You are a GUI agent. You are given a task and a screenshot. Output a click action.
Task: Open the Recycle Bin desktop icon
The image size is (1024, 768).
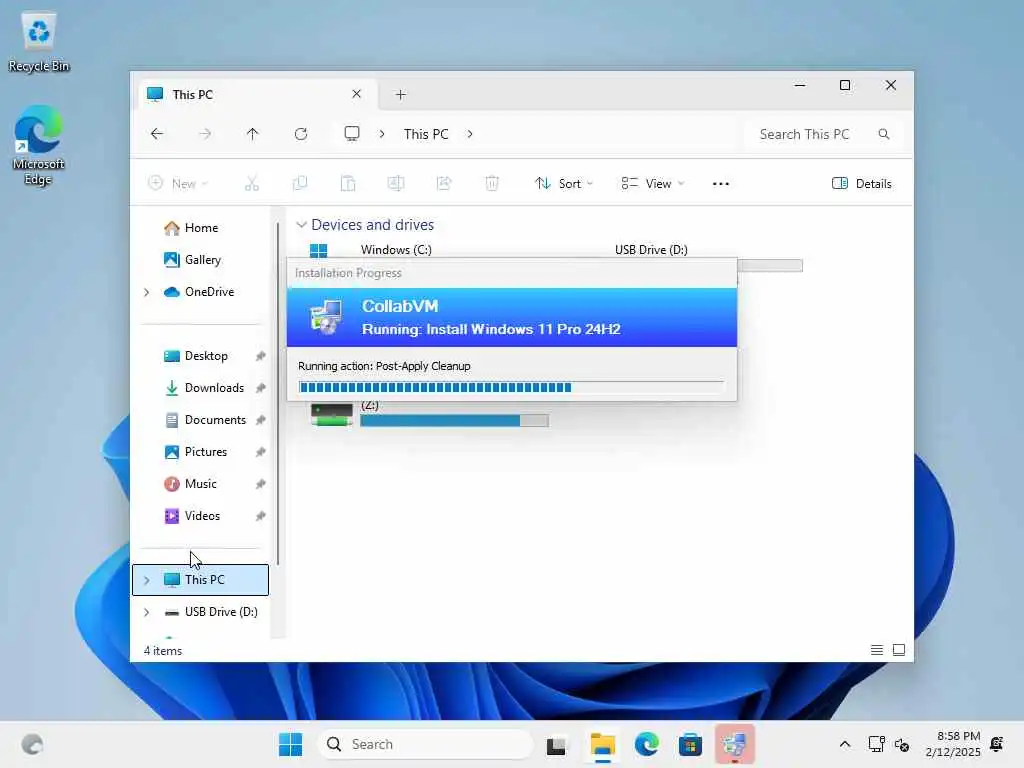pos(39,42)
